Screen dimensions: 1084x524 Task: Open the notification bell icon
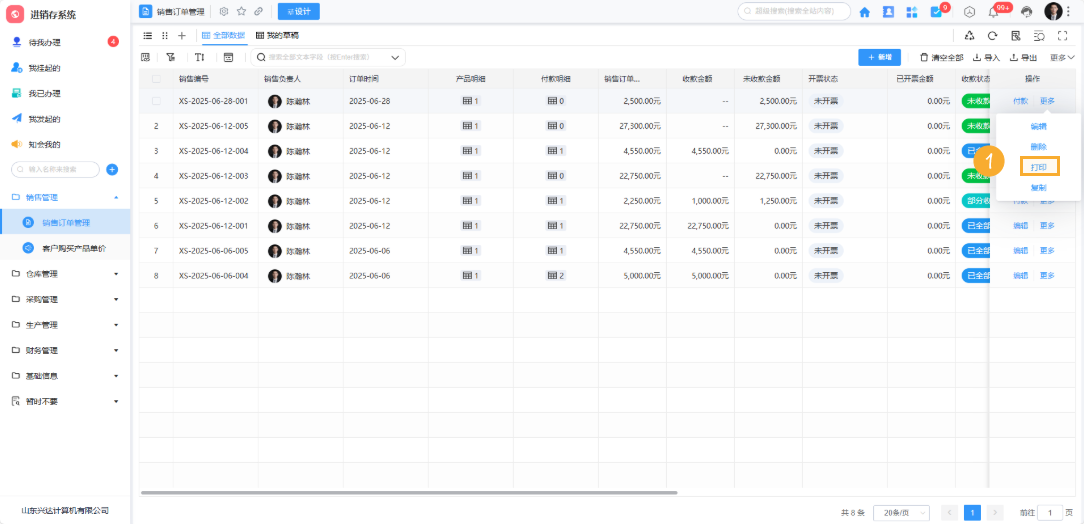coord(993,12)
